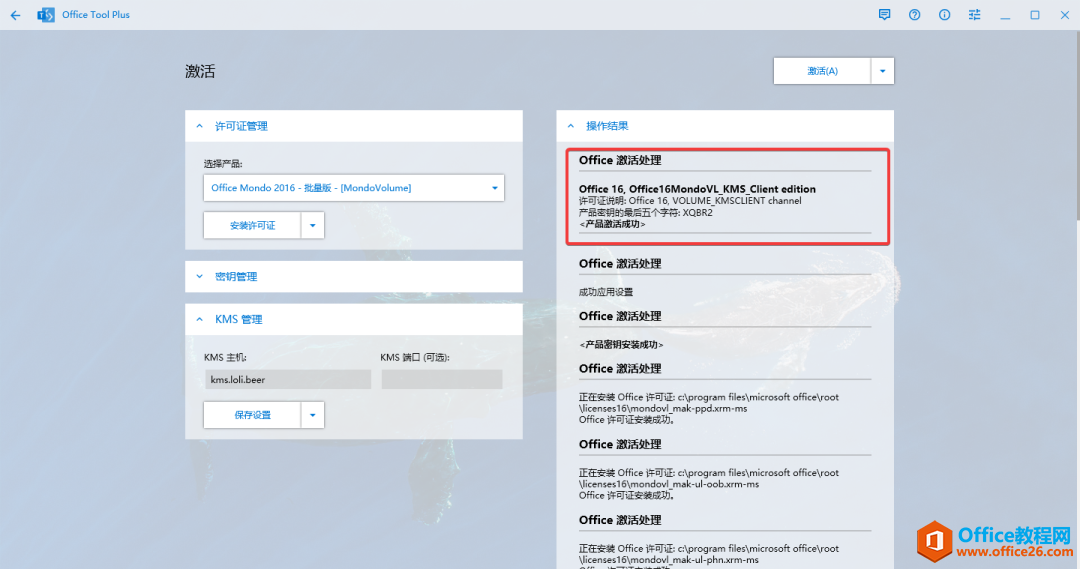Open the 激活(A) dropdown arrow
Viewport: 1080px width, 569px height.
(x=882, y=71)
